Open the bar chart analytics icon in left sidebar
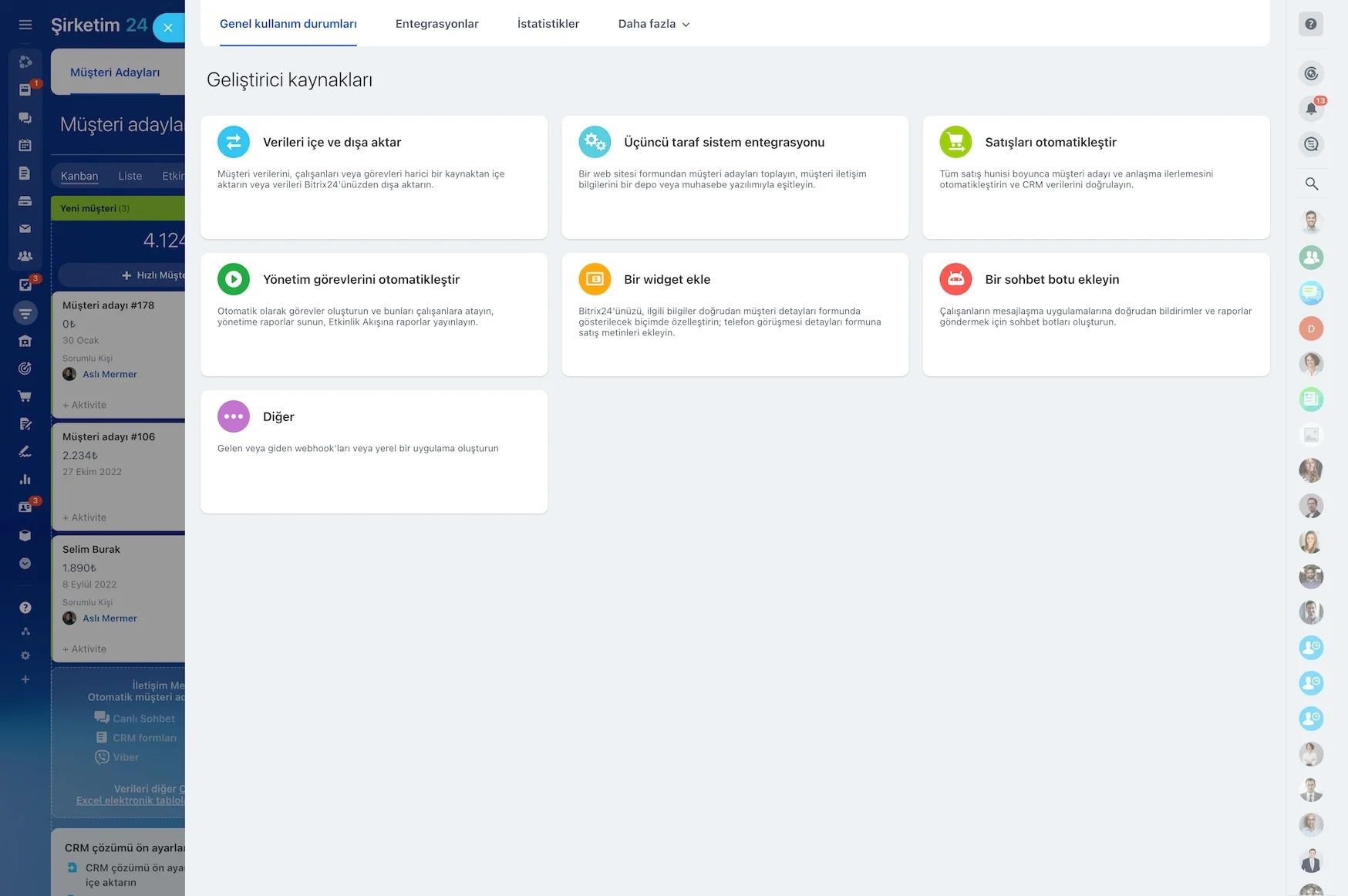The height and width of the screenshot is (896, 1348). coord(25,480)
